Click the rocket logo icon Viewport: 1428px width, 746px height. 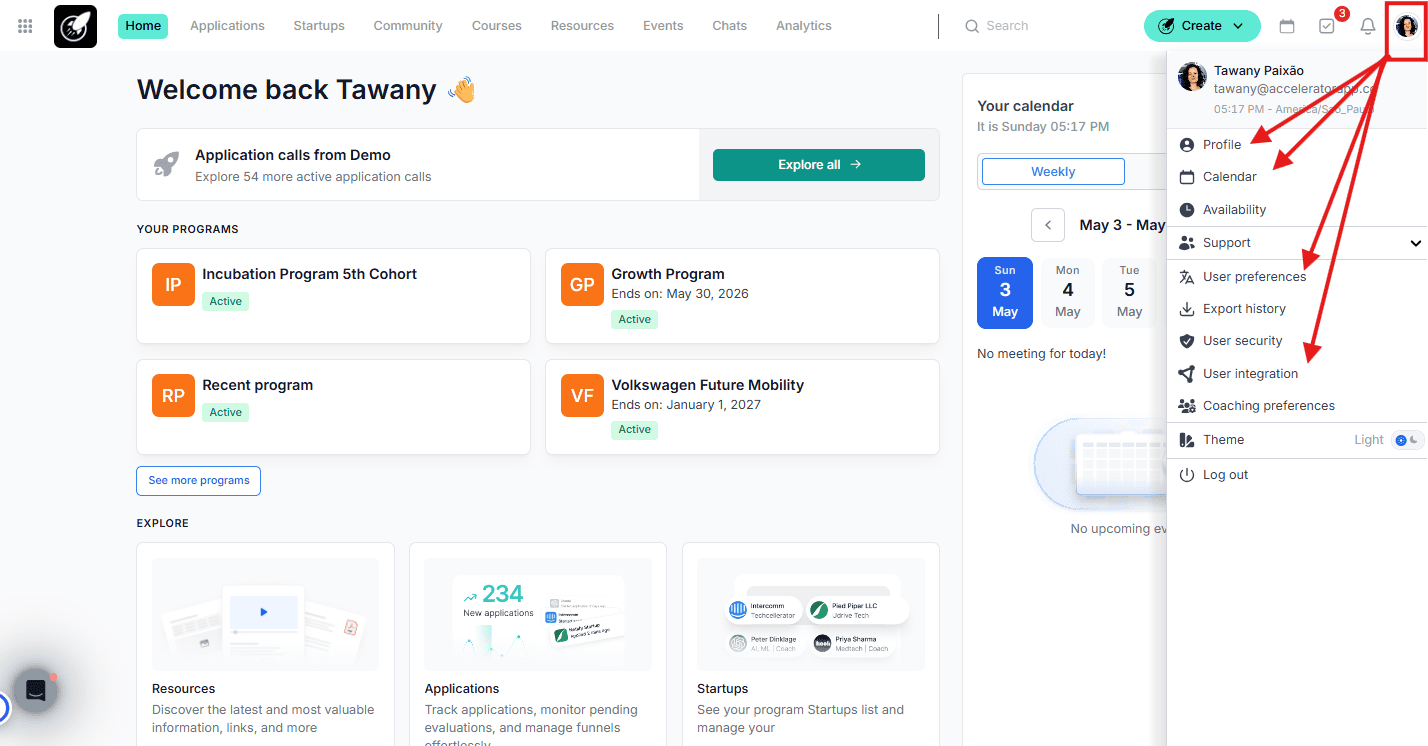tap(75, 26)
